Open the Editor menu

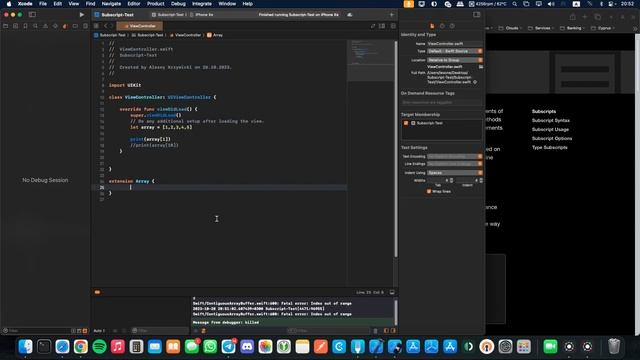(134, 4)
